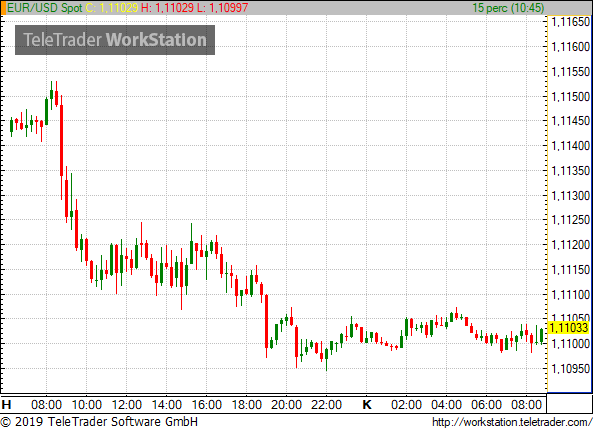593x431 pixels.
Task: Click the orange marker in the title bar corner
Action: (3, 8)
